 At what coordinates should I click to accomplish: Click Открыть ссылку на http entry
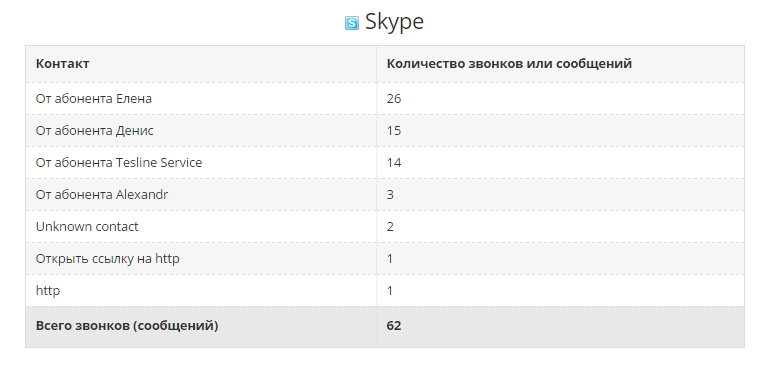[x=107, y=259]
